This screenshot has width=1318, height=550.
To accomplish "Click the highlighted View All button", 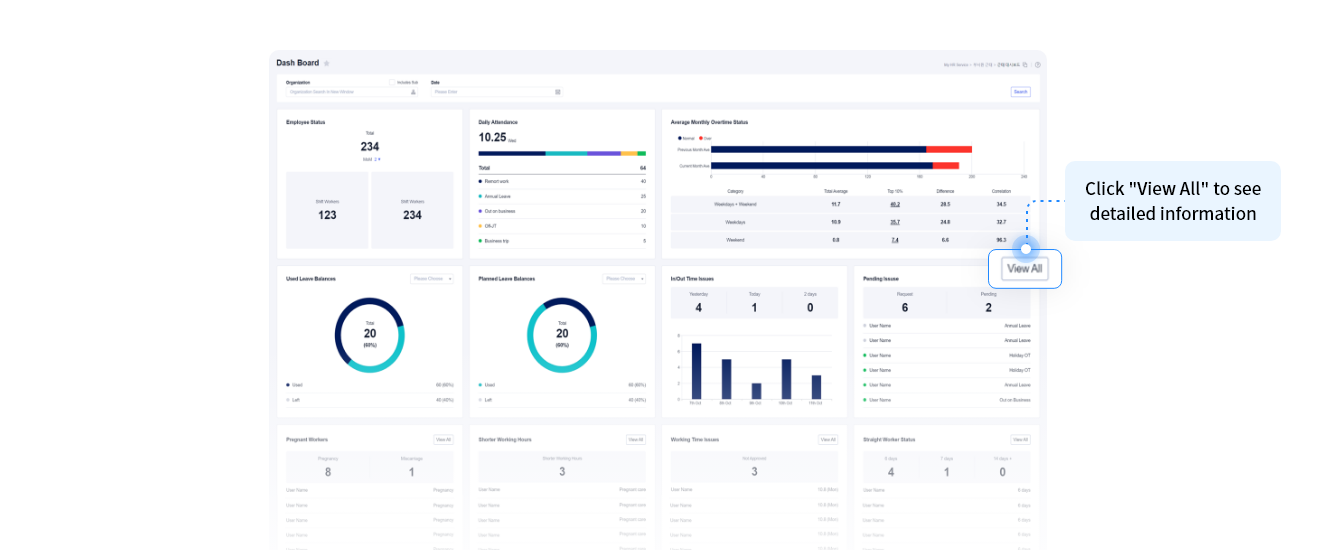I will (x=1025, y=269).
